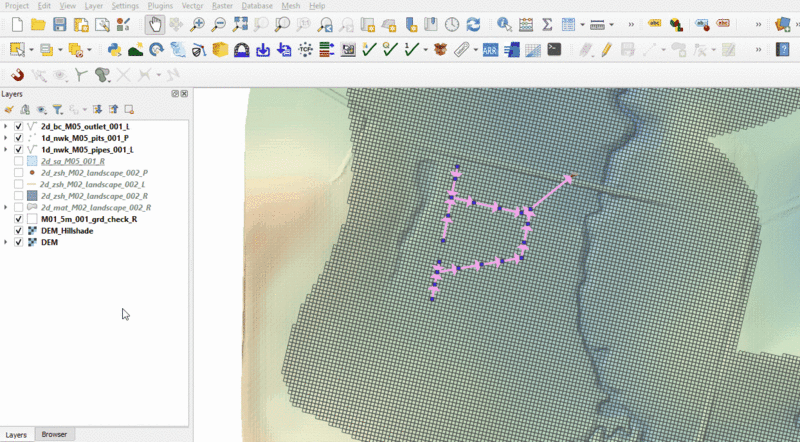Expand the 1d_nwk_M05_pits_001_P layer
The height and width of the screenshot is (442, 800).
point(6,138)
